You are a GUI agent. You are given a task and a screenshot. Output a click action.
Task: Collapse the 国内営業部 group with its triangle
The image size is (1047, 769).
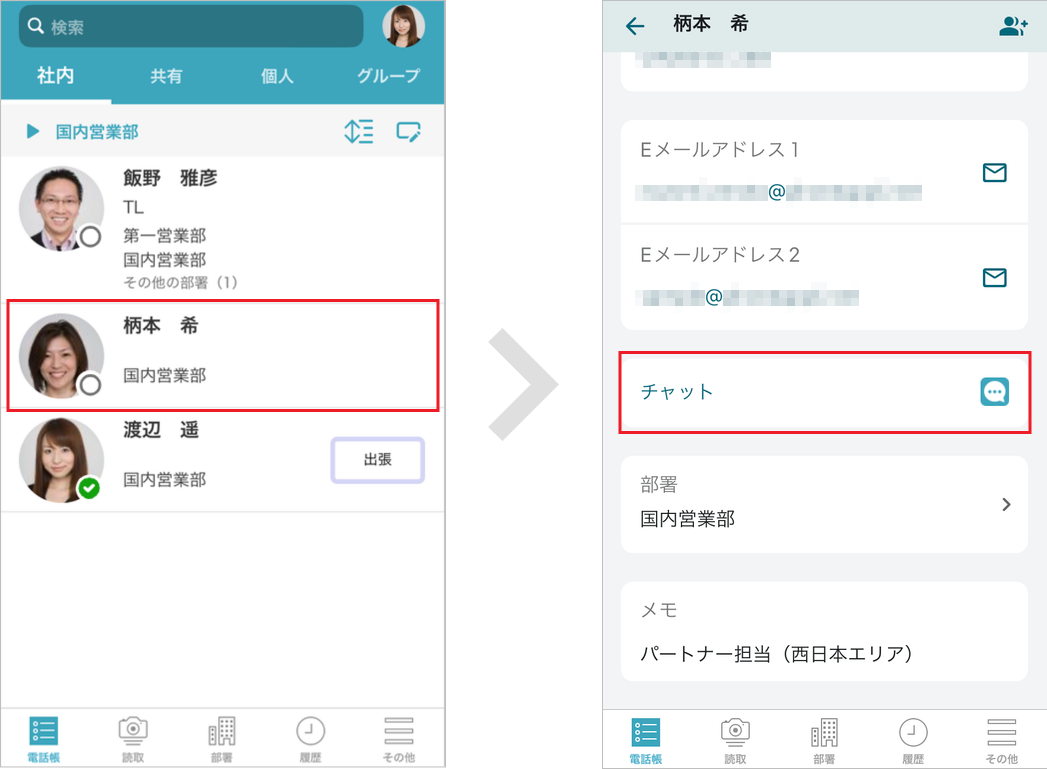click(x=31, y=131)
